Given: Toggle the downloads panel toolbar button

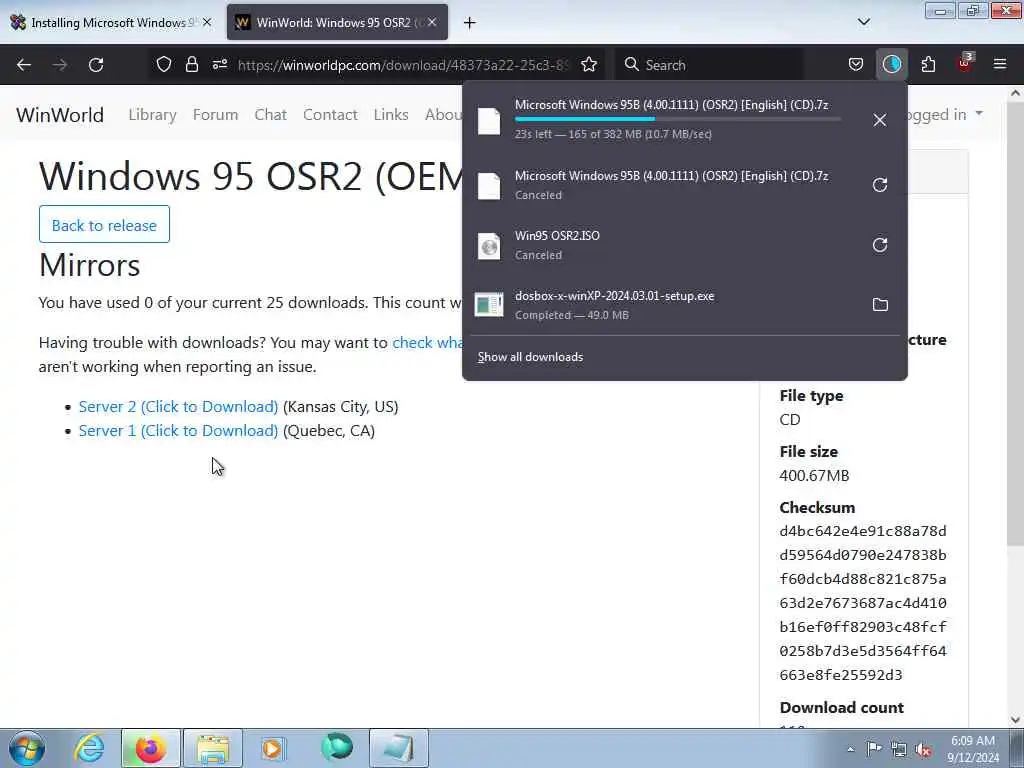Looking at the screenshot, I should tap(891, 65).
